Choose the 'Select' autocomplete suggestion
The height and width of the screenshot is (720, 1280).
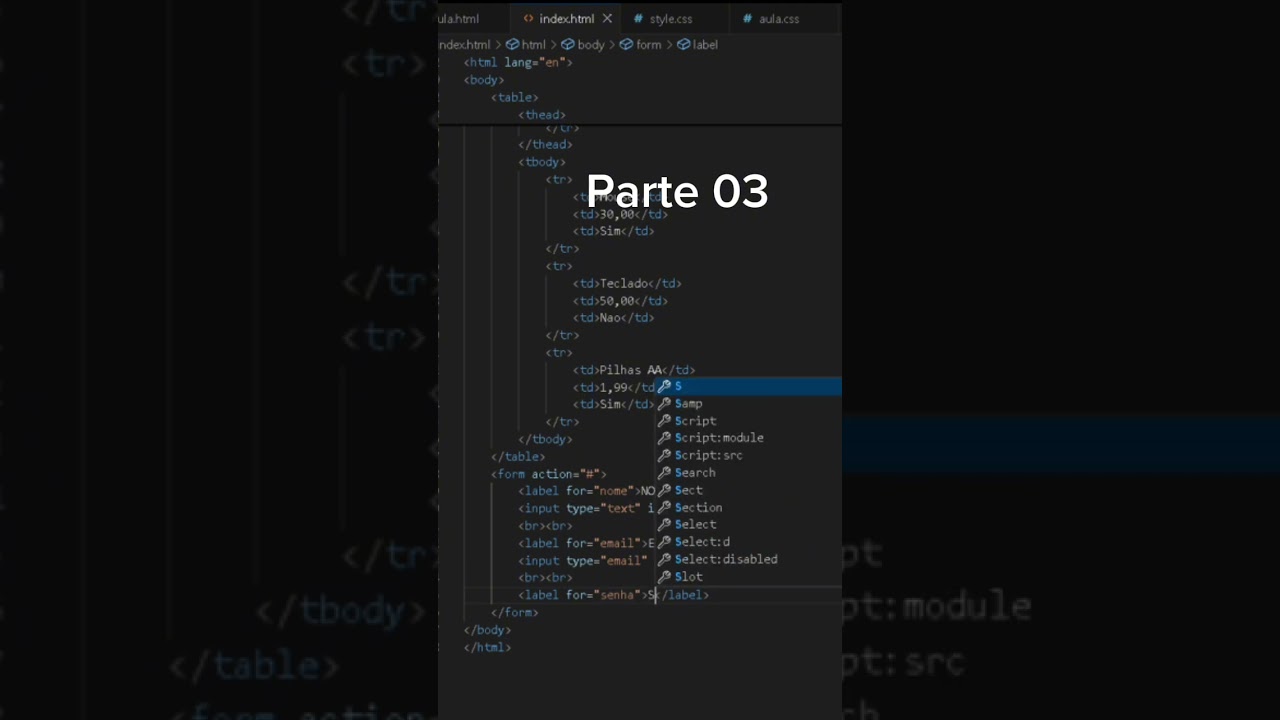tap(748, 525)
